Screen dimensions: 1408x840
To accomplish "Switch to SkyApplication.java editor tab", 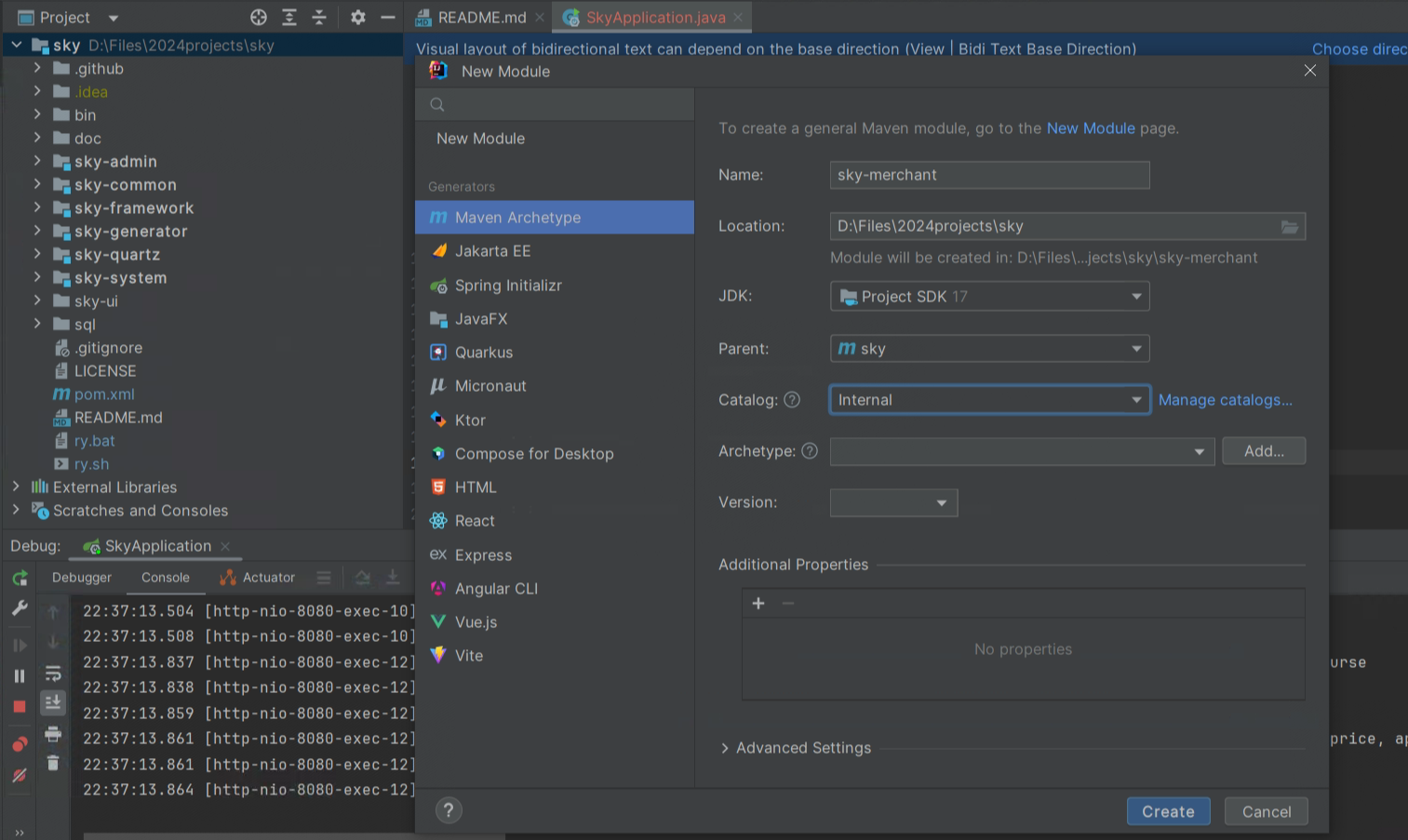I will coord(653,17).
